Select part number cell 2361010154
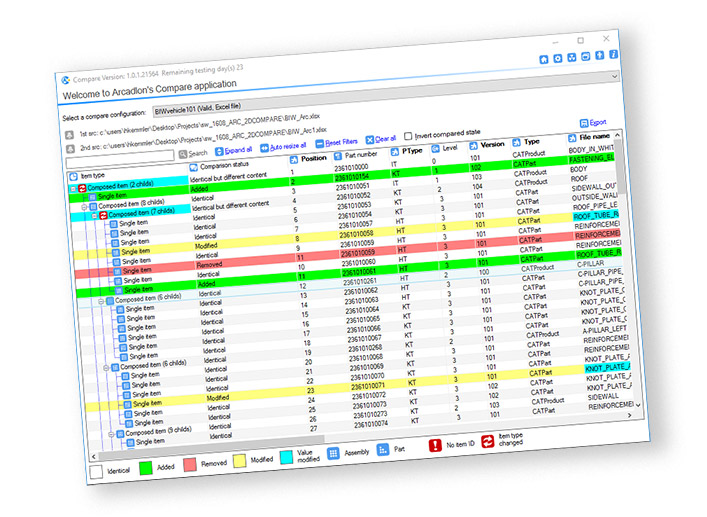The width and height of the screenshot is (707, 517). tap(352, 178)
